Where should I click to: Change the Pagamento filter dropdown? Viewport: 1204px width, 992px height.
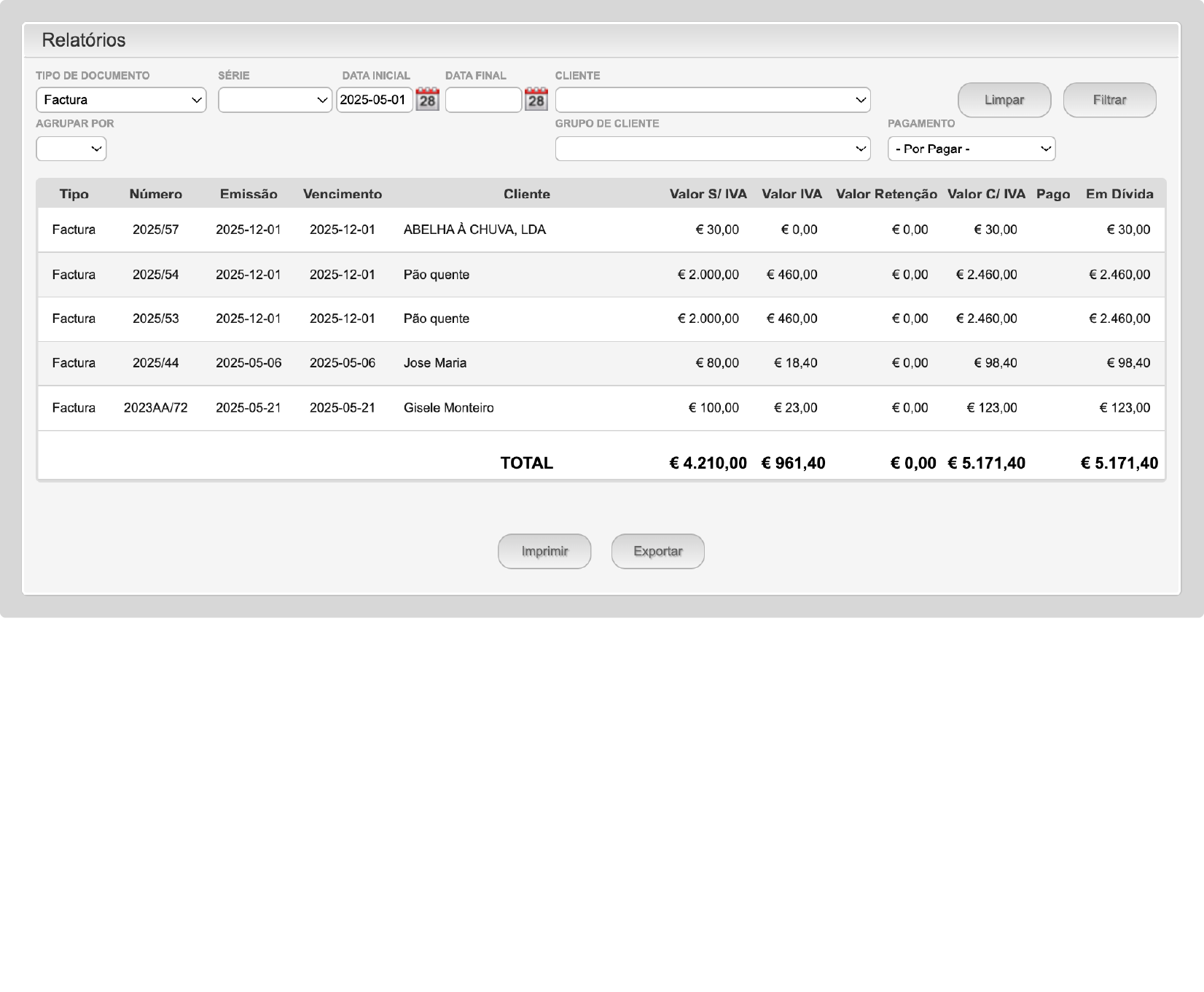coord(971,149)
